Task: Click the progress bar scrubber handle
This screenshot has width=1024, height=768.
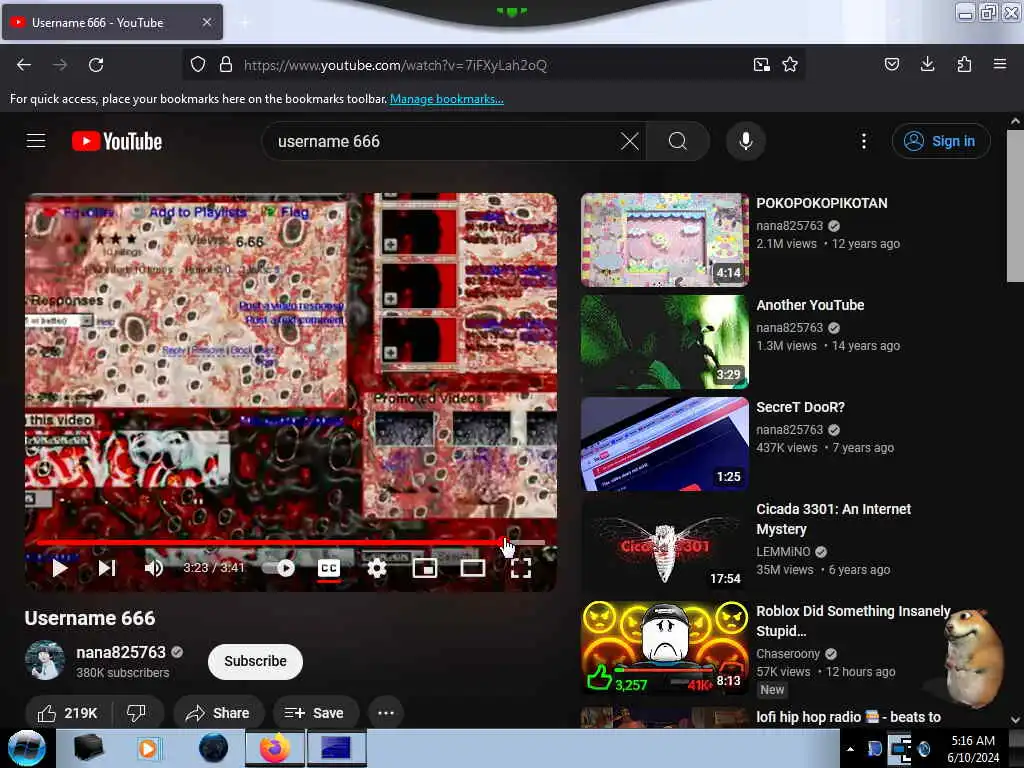Action: tap(505, 542)
